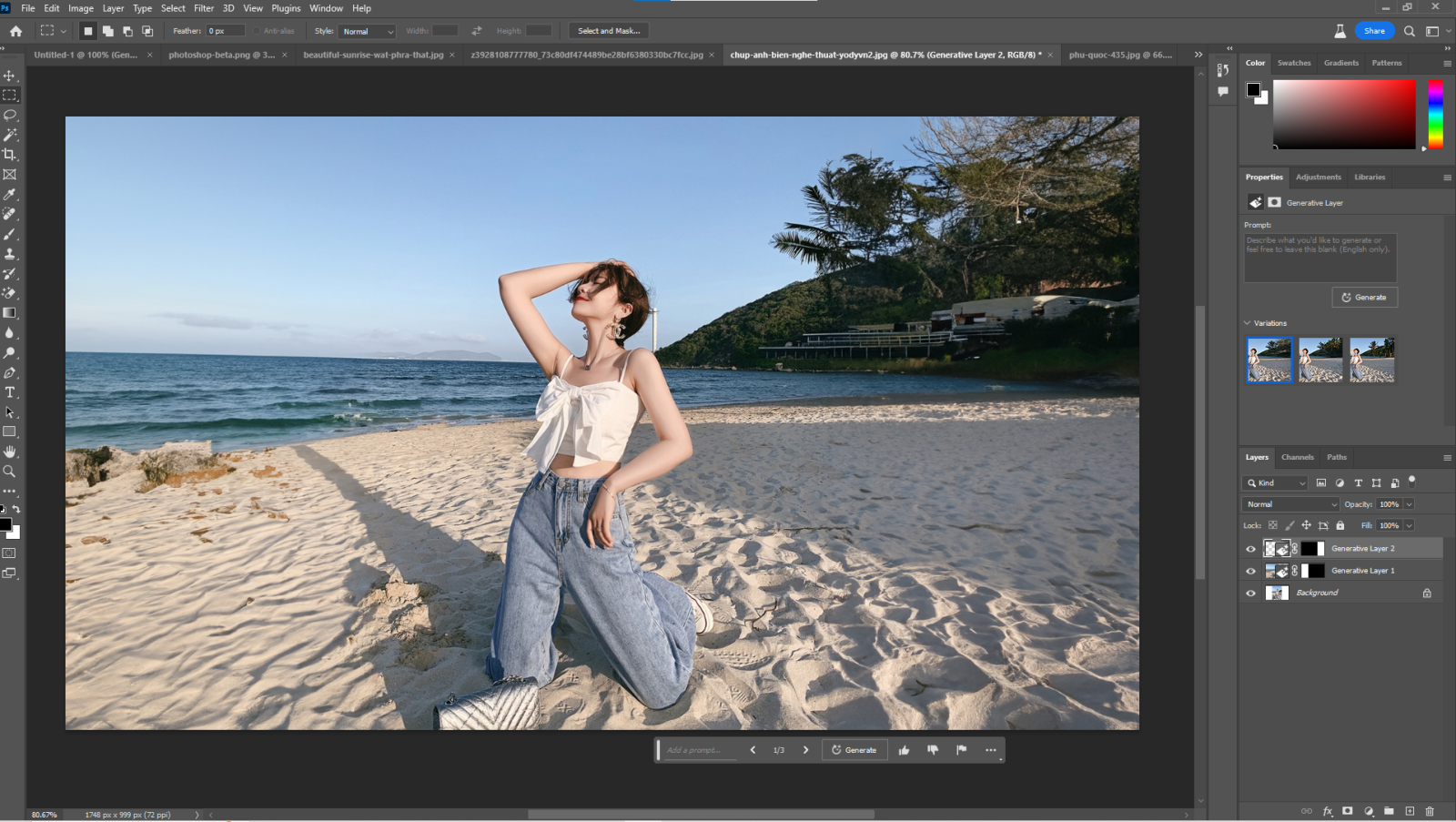Select the Frame tool

tap(10, 175)
